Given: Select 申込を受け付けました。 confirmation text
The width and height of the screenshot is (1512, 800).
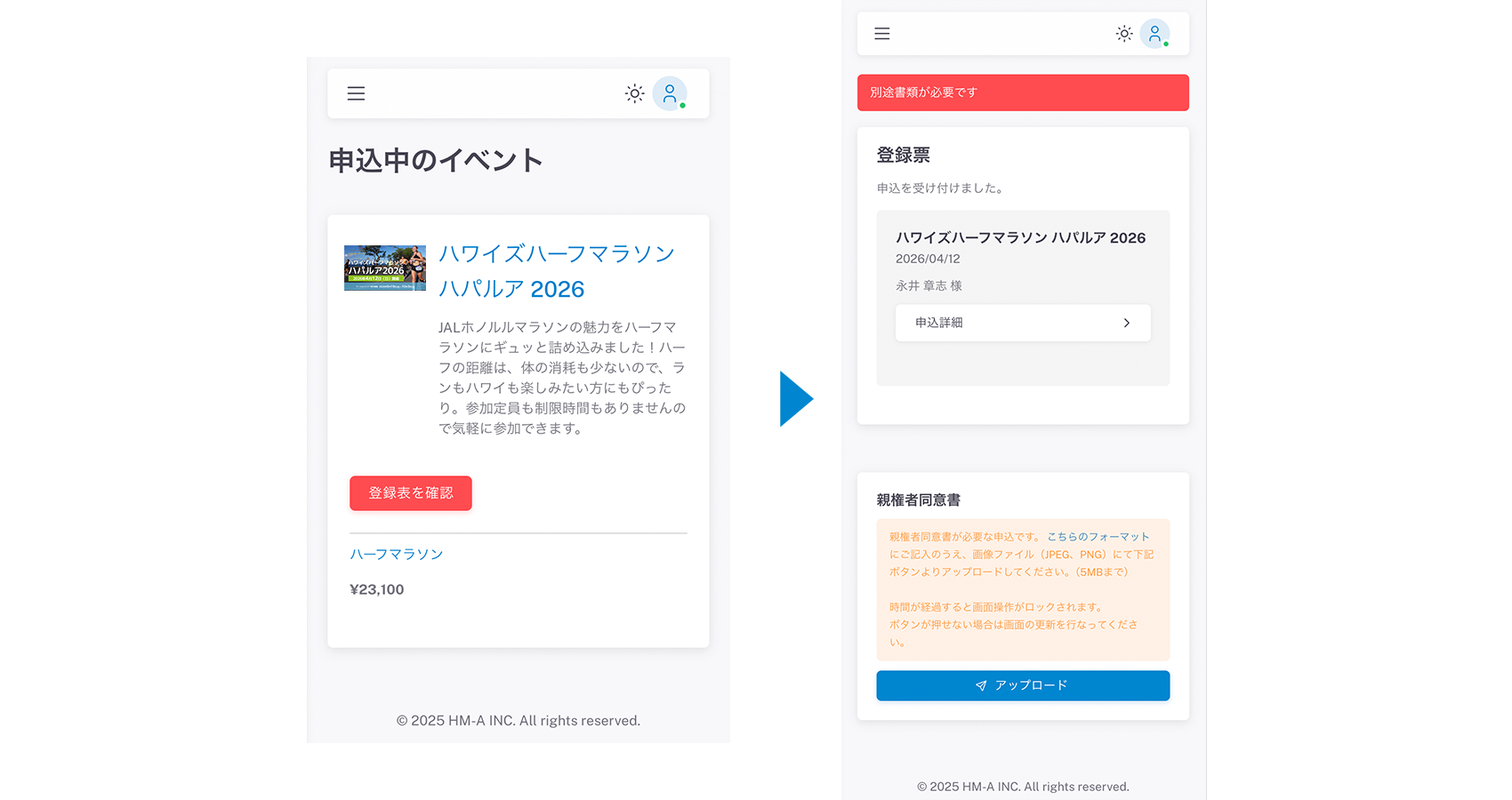Looking at the screenshot, I should pyautogui.click(x=942, y=188).
